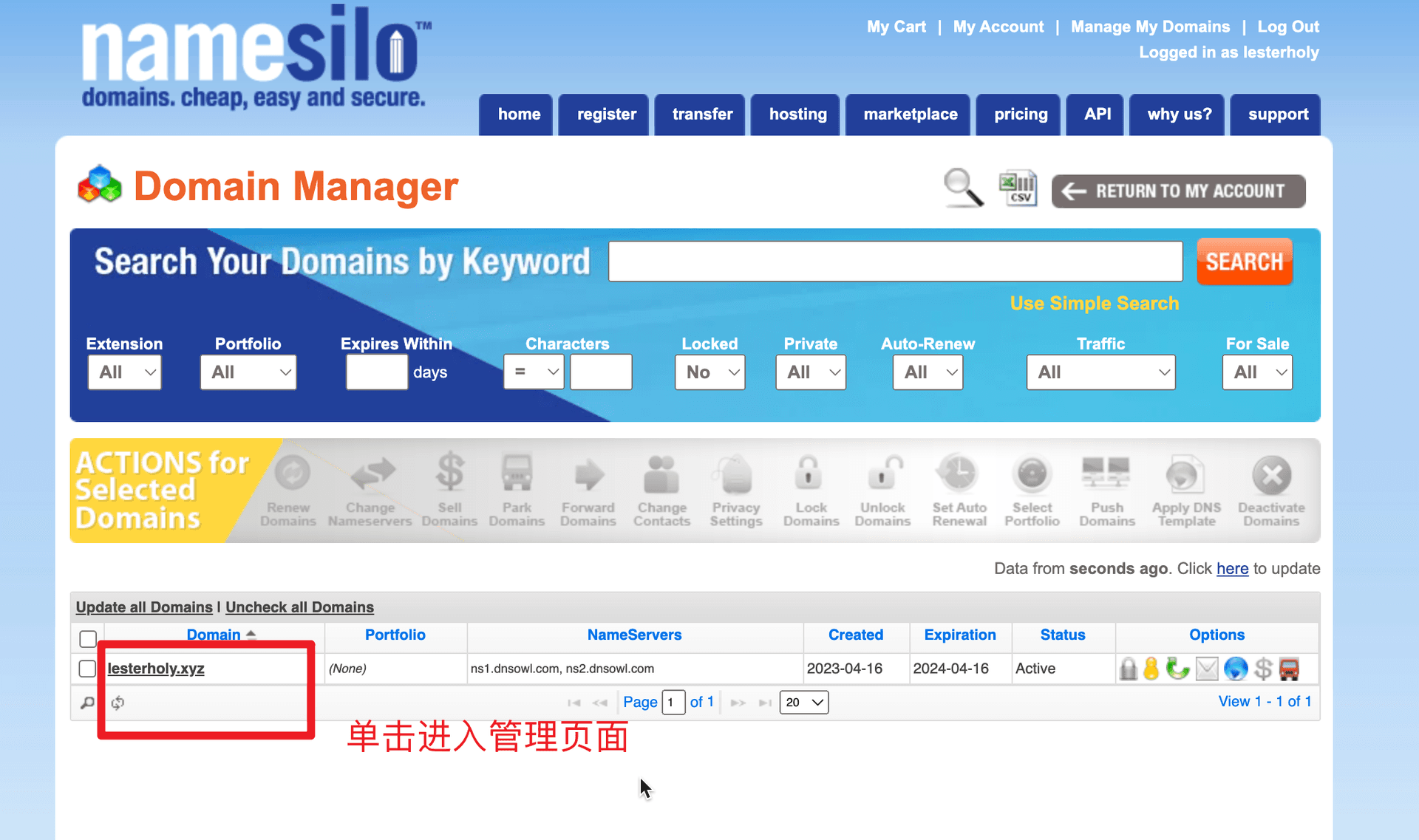This screenshot has height=840, width=1419.
Task: Click the small search icon below the table
Action: [87, 703]
